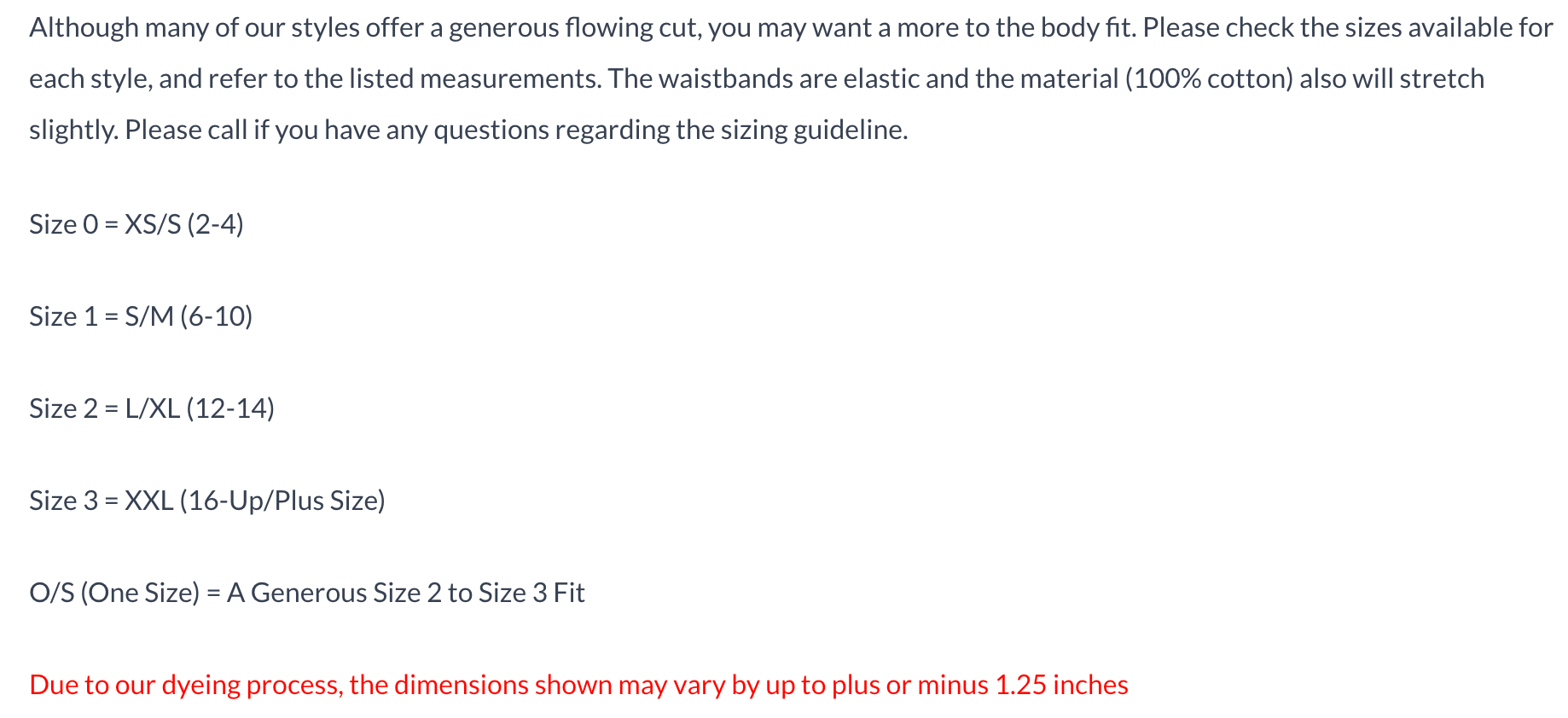Click "1.25 inches" in the red notice
The height and width of the screenshot is (718, 1568).
coord(1061,685)
